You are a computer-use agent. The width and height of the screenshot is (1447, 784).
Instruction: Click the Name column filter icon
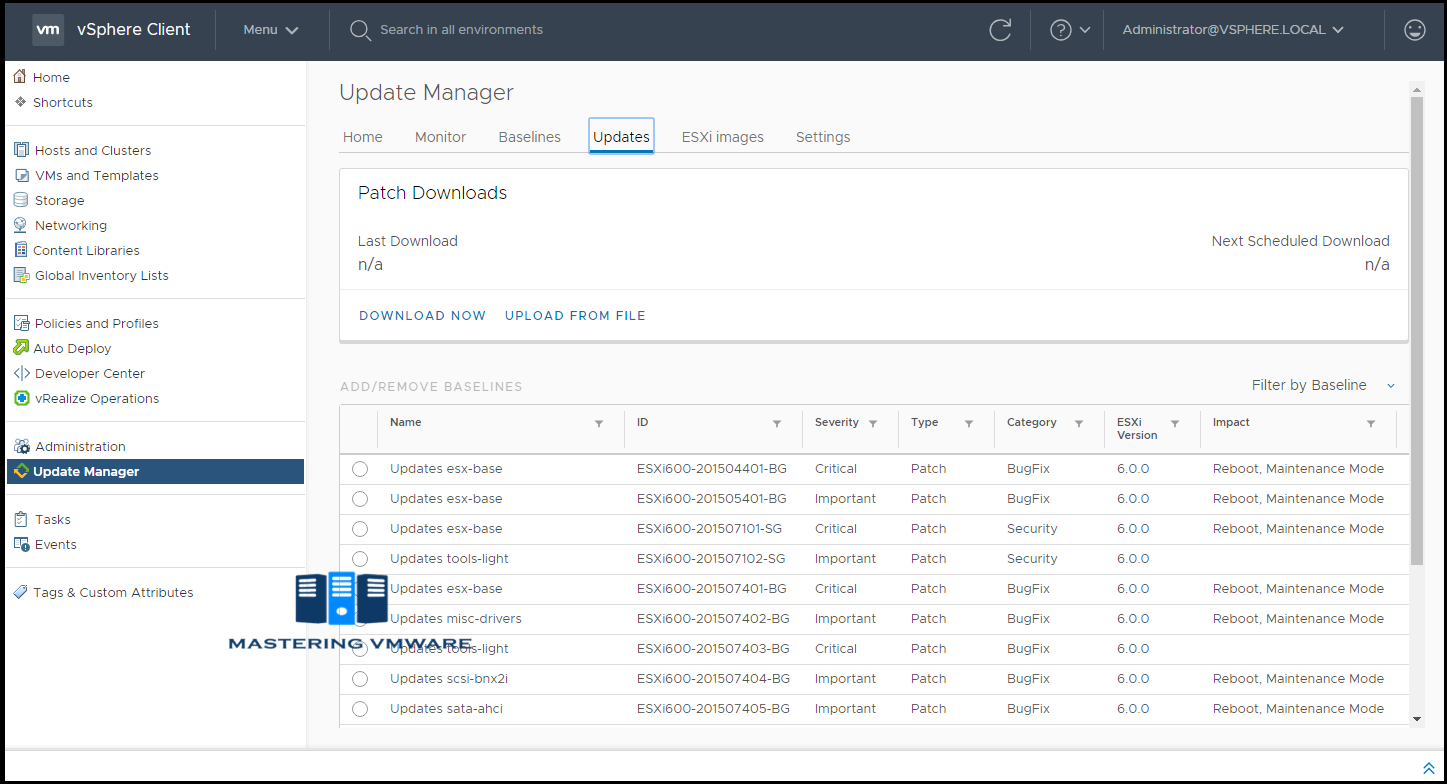pyautogui.click(x=599, y=424)
